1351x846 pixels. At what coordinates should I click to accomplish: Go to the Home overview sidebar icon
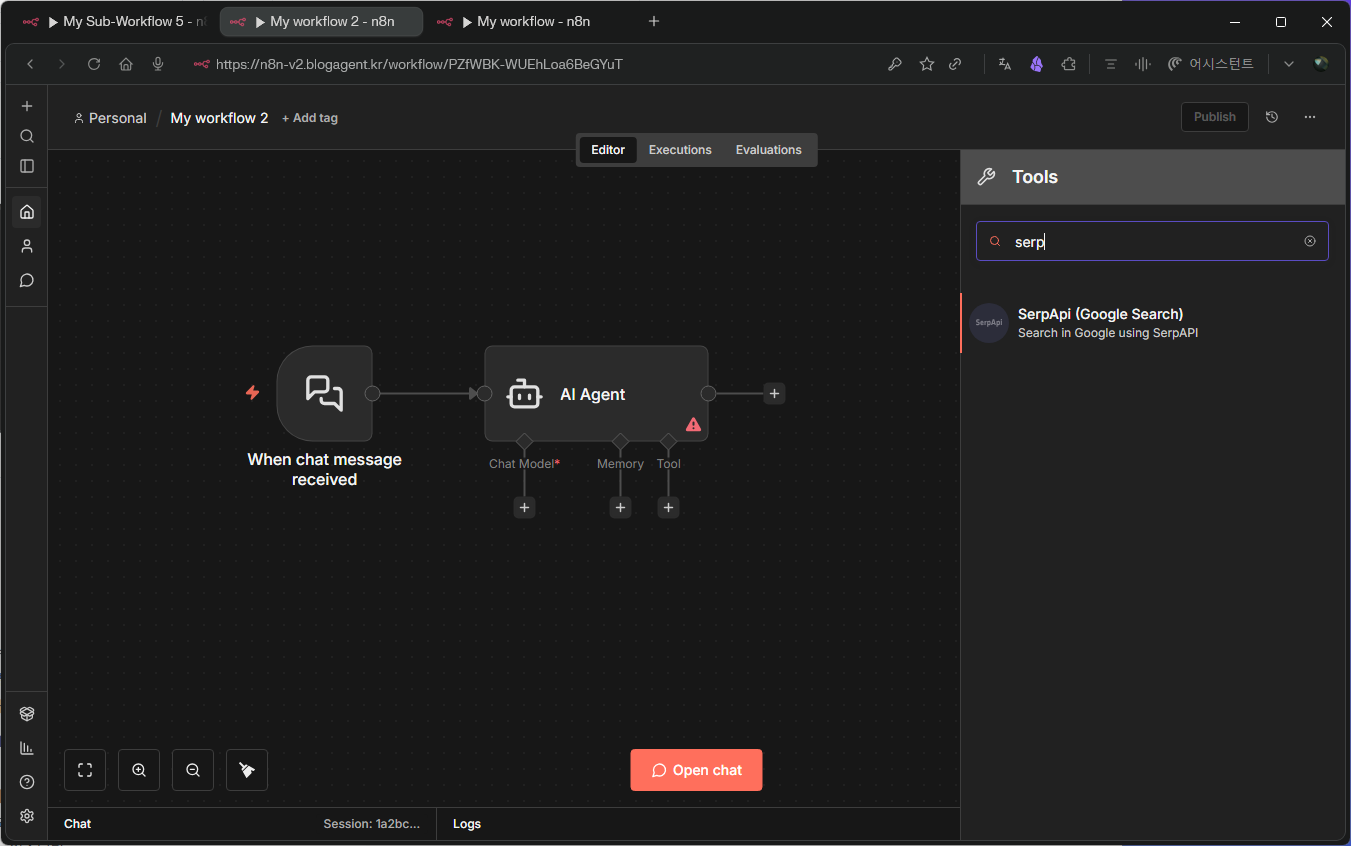27,212
